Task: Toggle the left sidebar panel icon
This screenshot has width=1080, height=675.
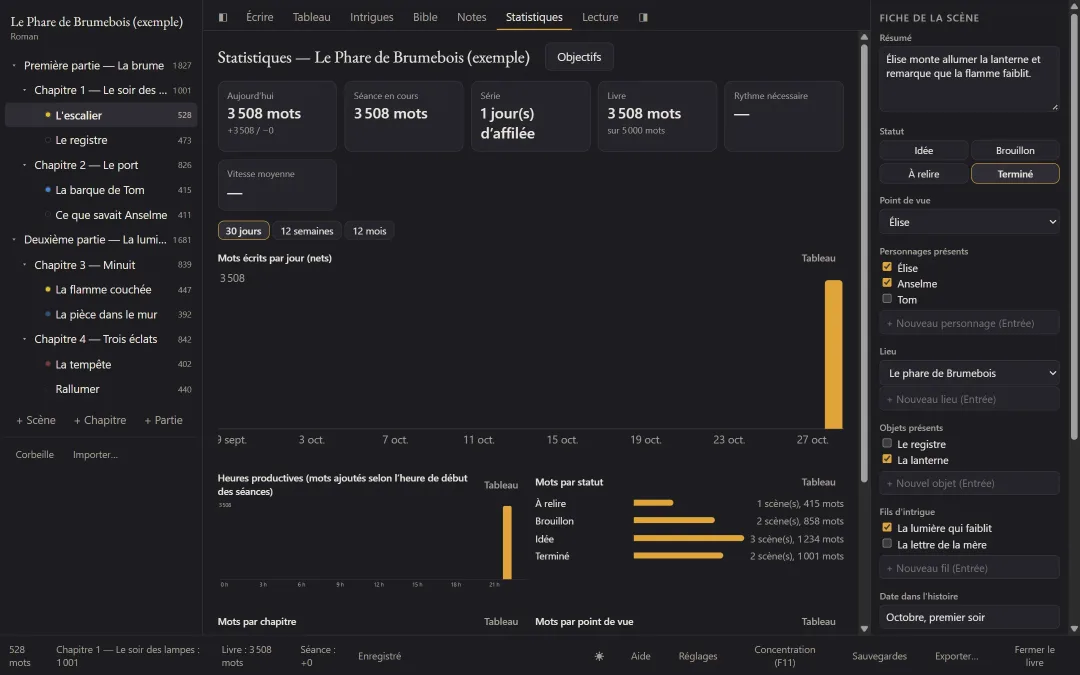Action: click(x=222, y=17)
